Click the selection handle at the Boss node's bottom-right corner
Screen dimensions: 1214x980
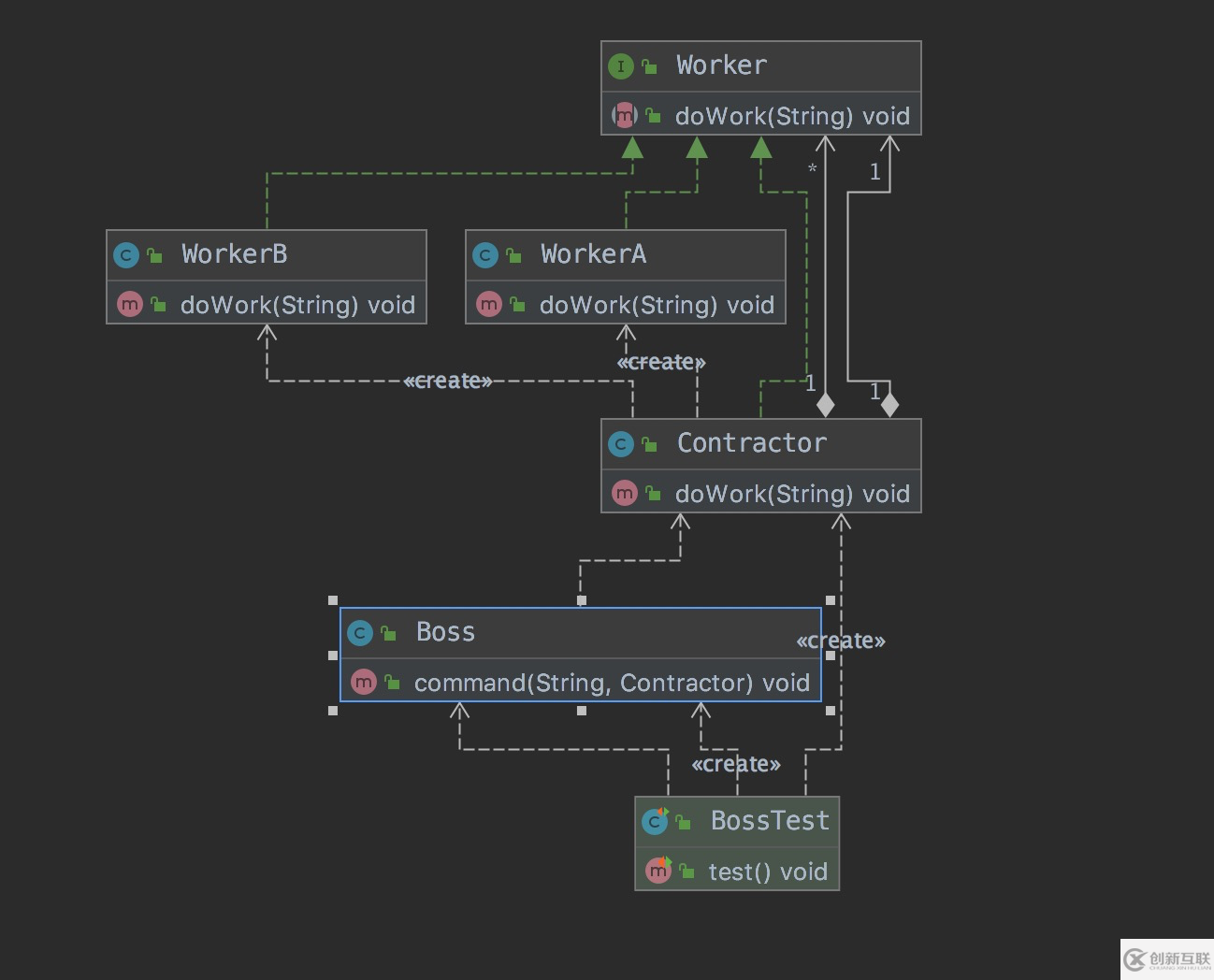[831, 711]
